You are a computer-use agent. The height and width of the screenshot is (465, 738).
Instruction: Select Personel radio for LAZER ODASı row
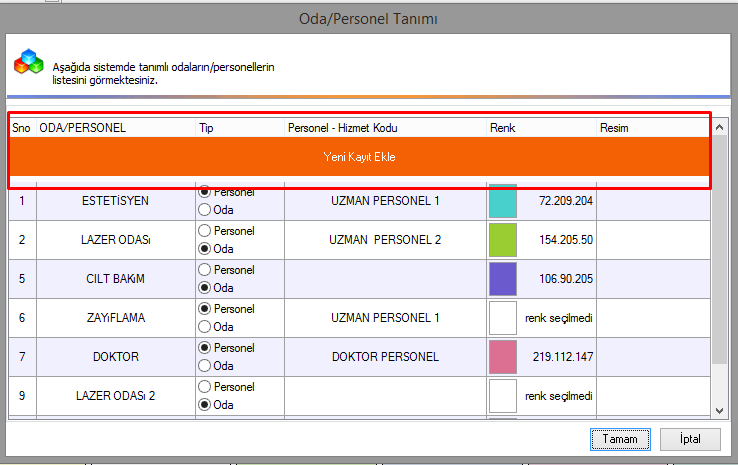tap(206, 231)
